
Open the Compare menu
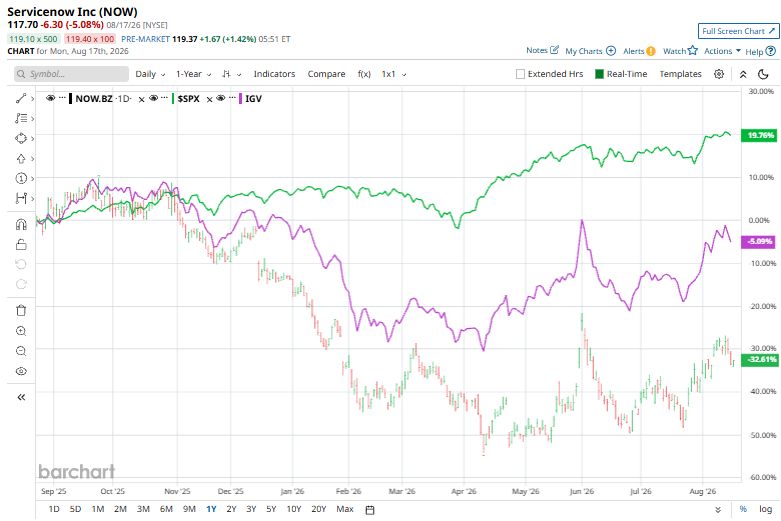coord(326,74)
